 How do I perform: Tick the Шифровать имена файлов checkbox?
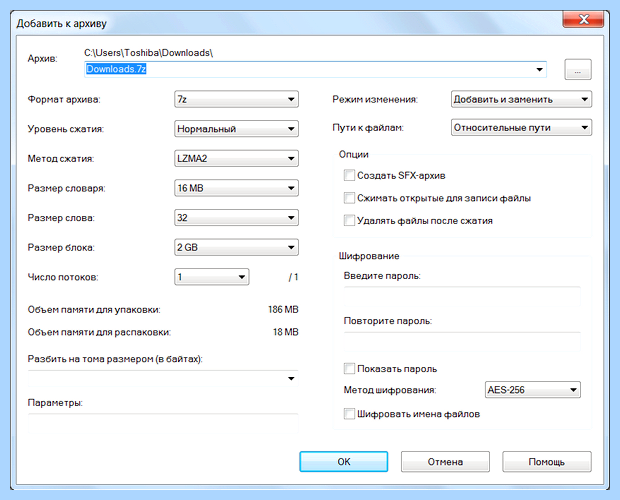point(349,414)
